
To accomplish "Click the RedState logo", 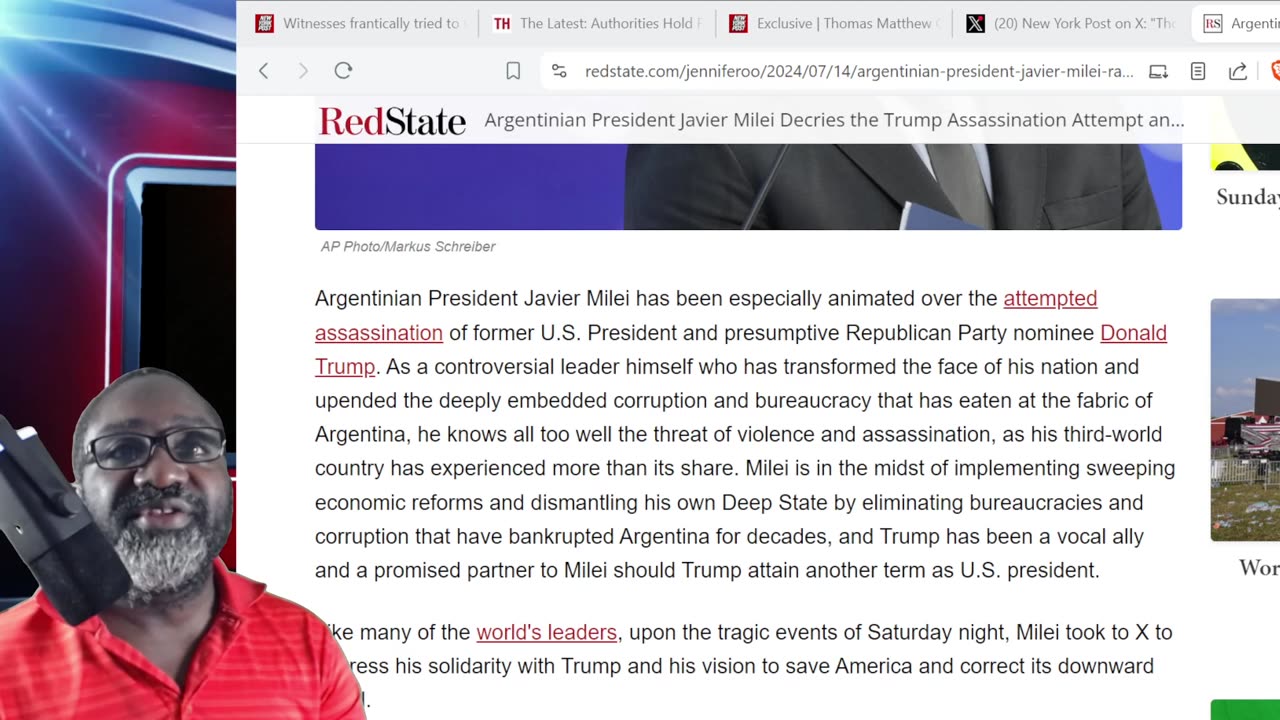I will click(x=392, y=121).
